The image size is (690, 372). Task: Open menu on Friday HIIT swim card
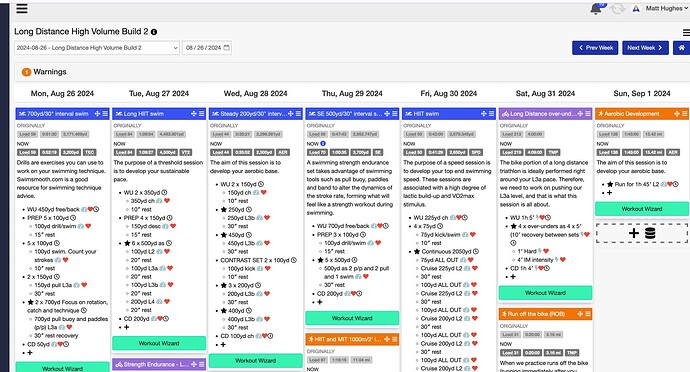[x=492, y=114]
